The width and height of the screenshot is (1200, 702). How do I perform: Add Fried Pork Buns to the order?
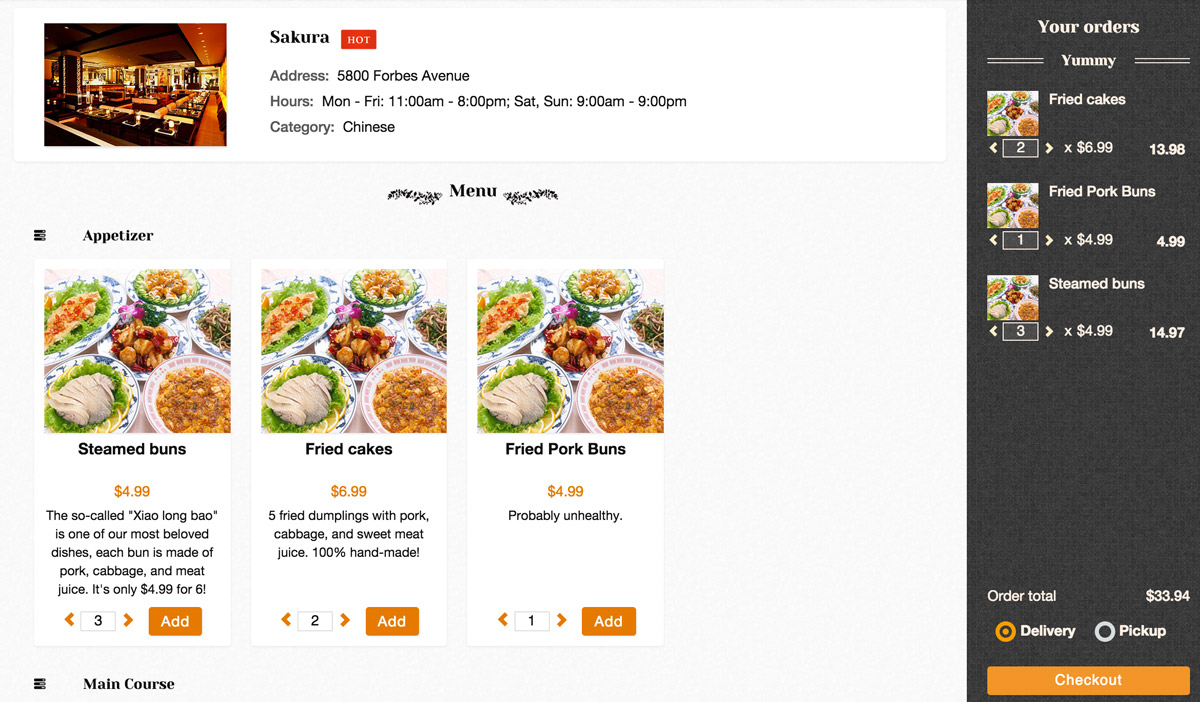[608, 621]
